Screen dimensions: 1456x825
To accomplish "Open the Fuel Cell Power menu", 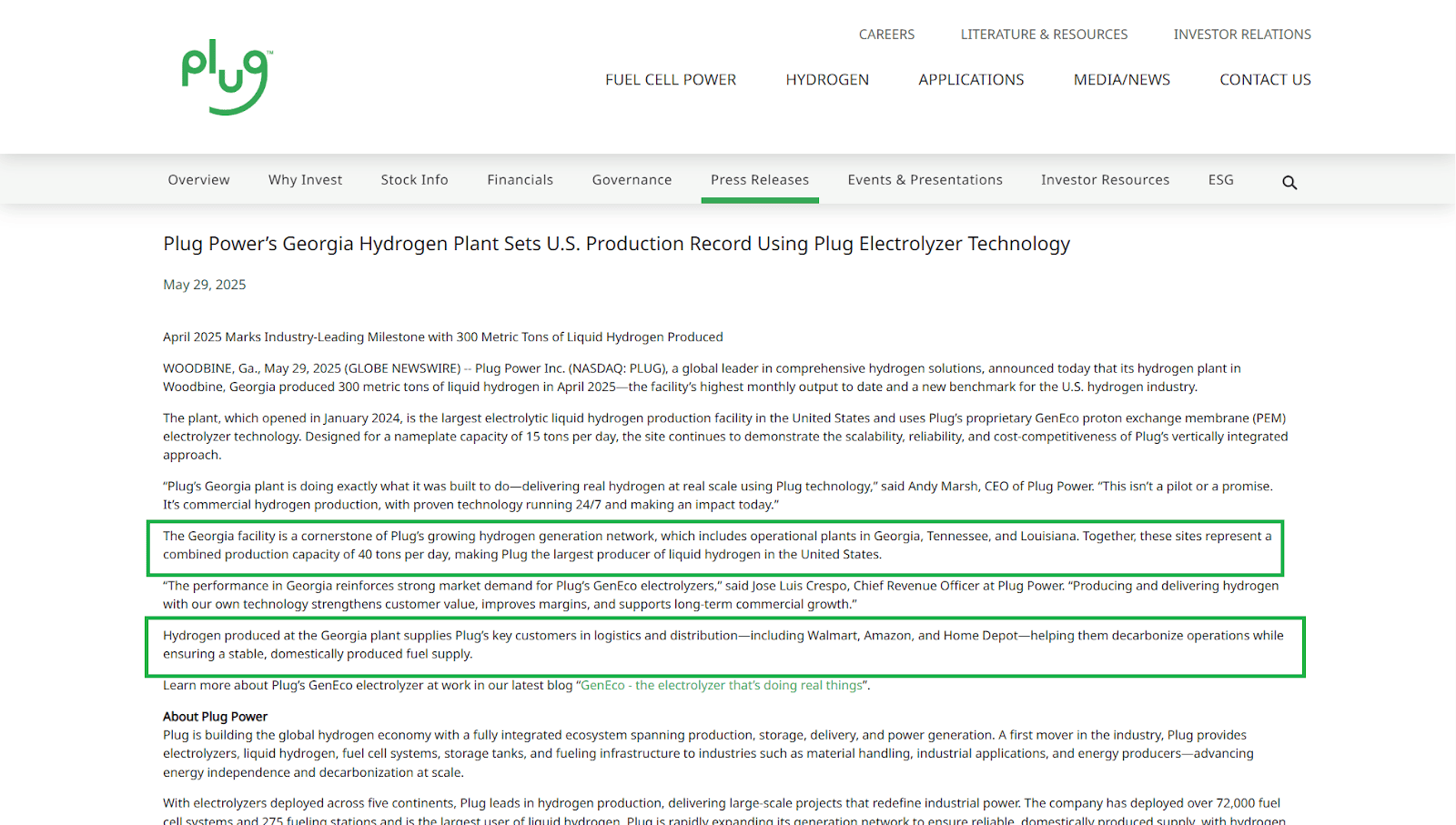I will click(671, 80).
